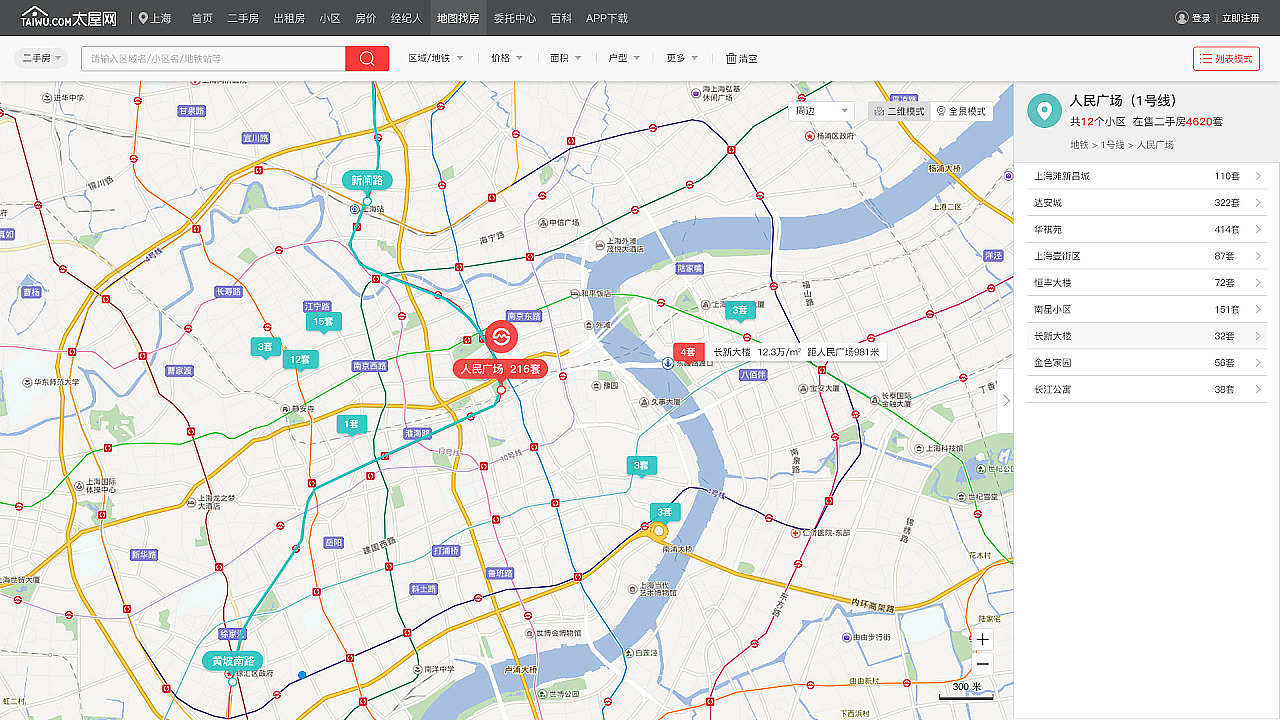
Task: Open the 周边 dropdown on the map
Action: [821, 111]
